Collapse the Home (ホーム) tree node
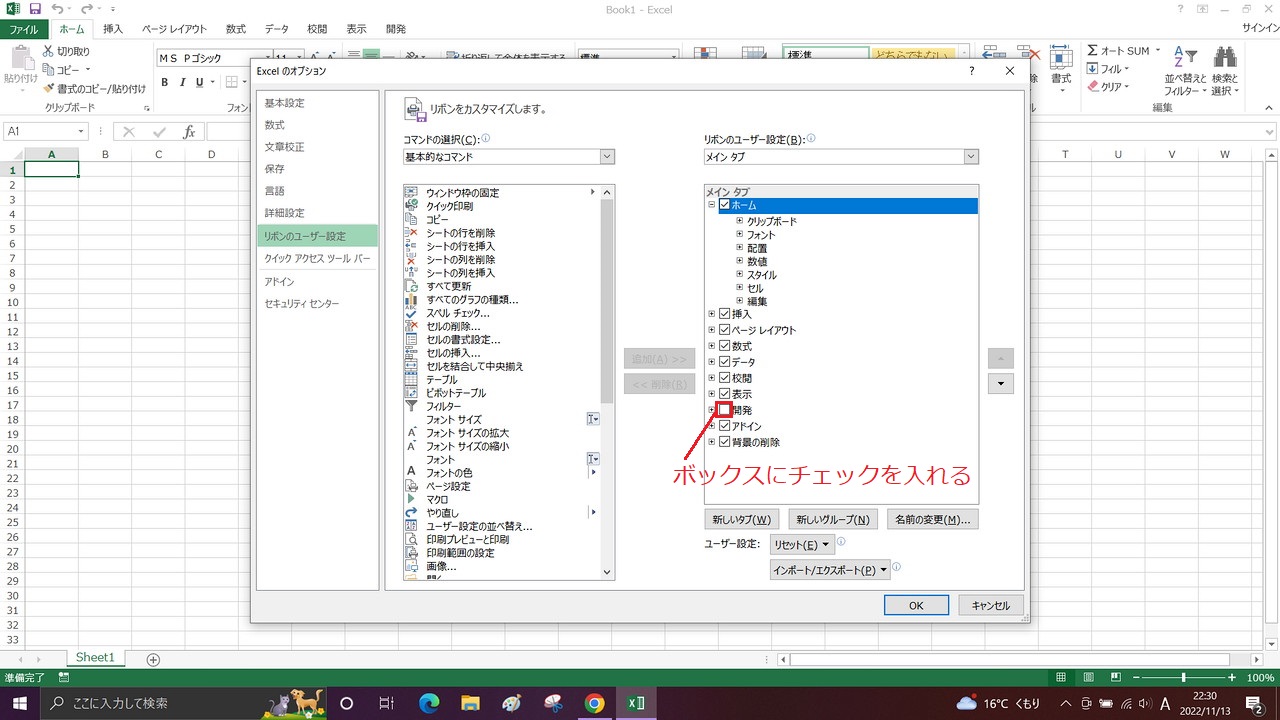The width and height of the screenshot is (1280, 720). (x=712, y=205)
